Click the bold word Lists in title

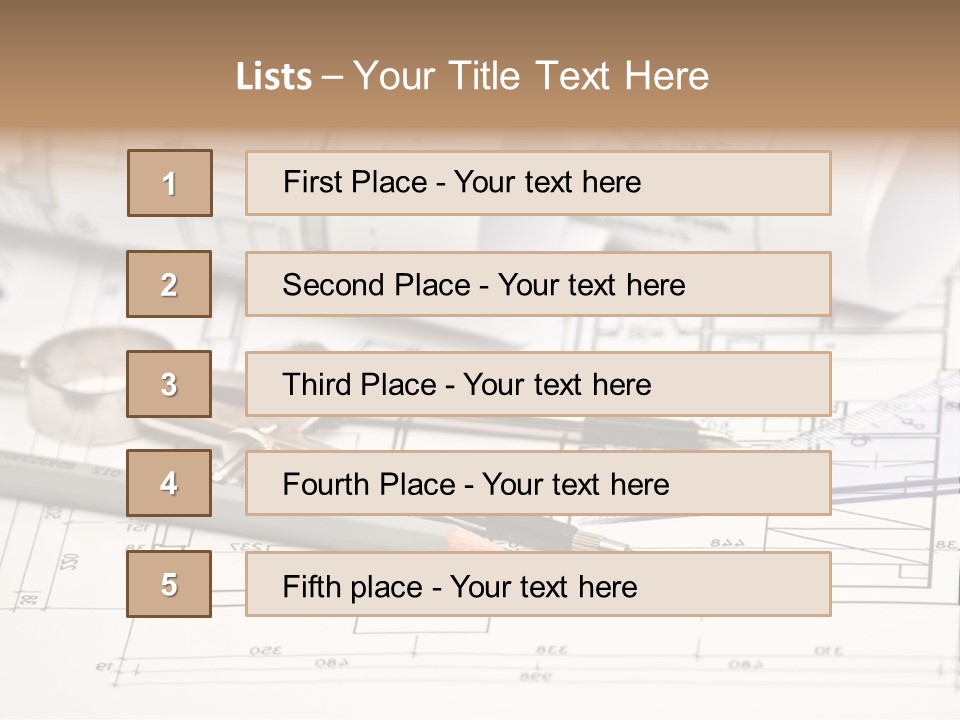click(274, 76)
